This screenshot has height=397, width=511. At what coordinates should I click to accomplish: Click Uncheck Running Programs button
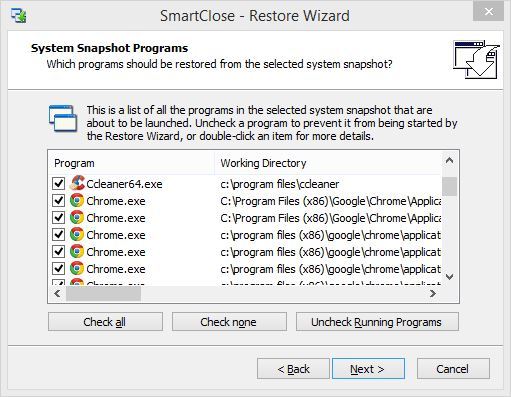[377, 322]
